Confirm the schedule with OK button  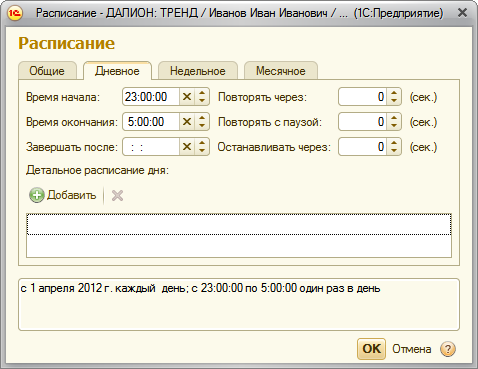371,349
